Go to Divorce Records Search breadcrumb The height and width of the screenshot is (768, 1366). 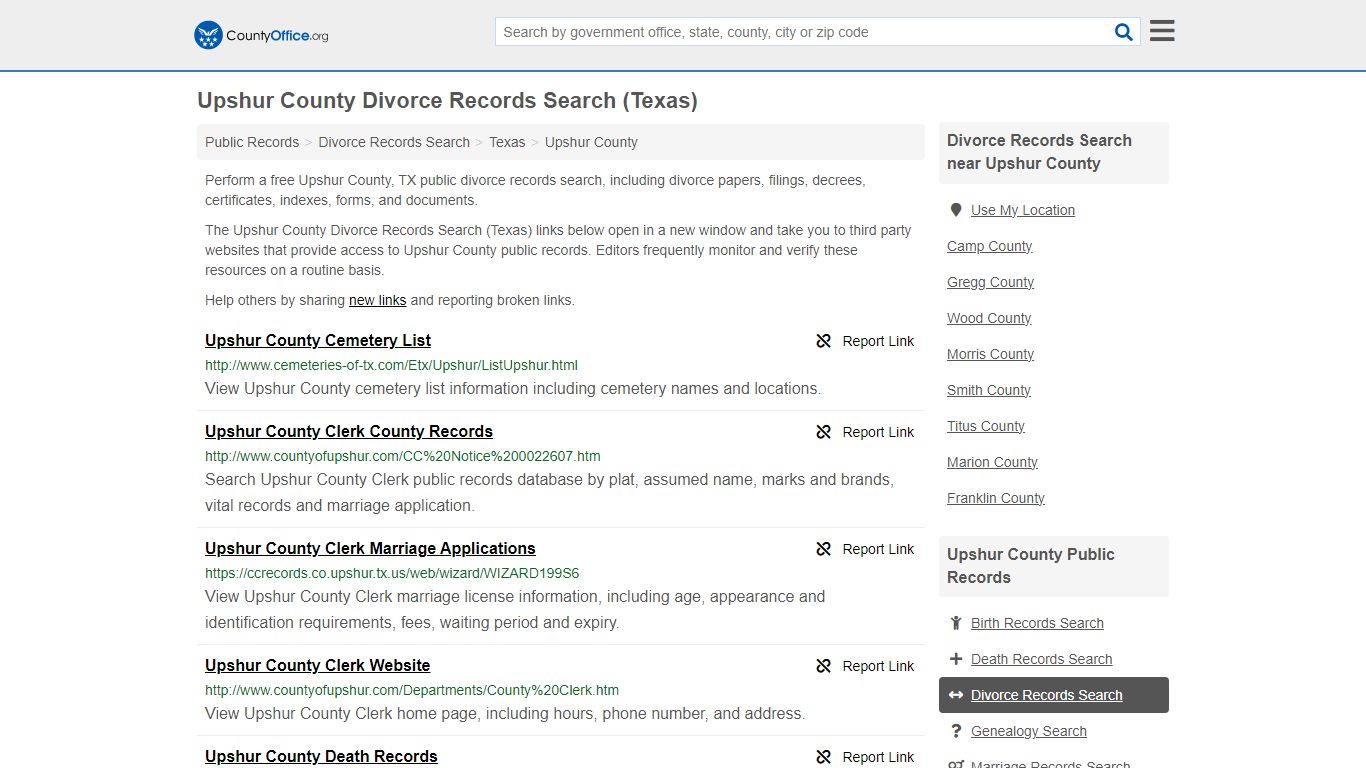(394, 142)
